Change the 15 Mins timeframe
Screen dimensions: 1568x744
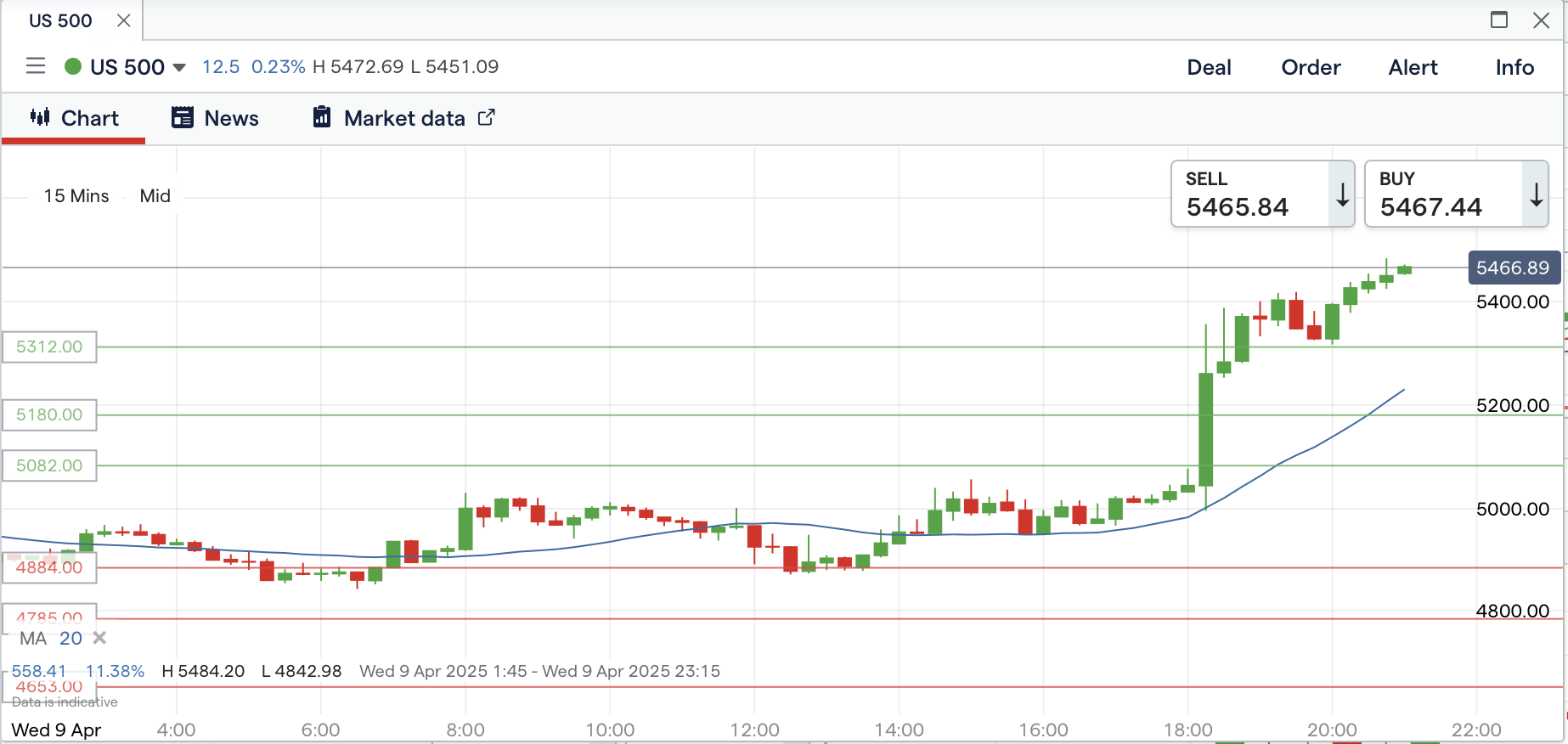[76, 196]
